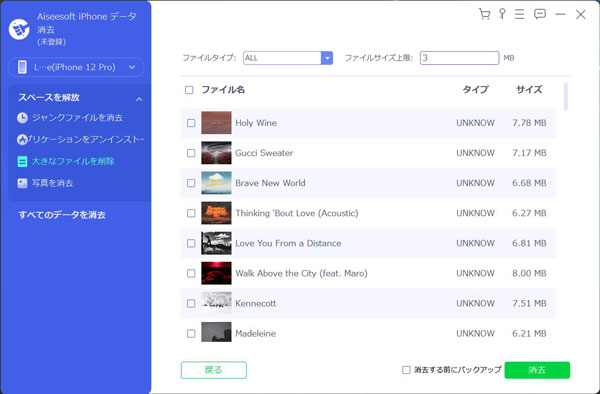Click Walk Above the City thumbnail
Screen dimensions: 600x394
pos(216,274)
